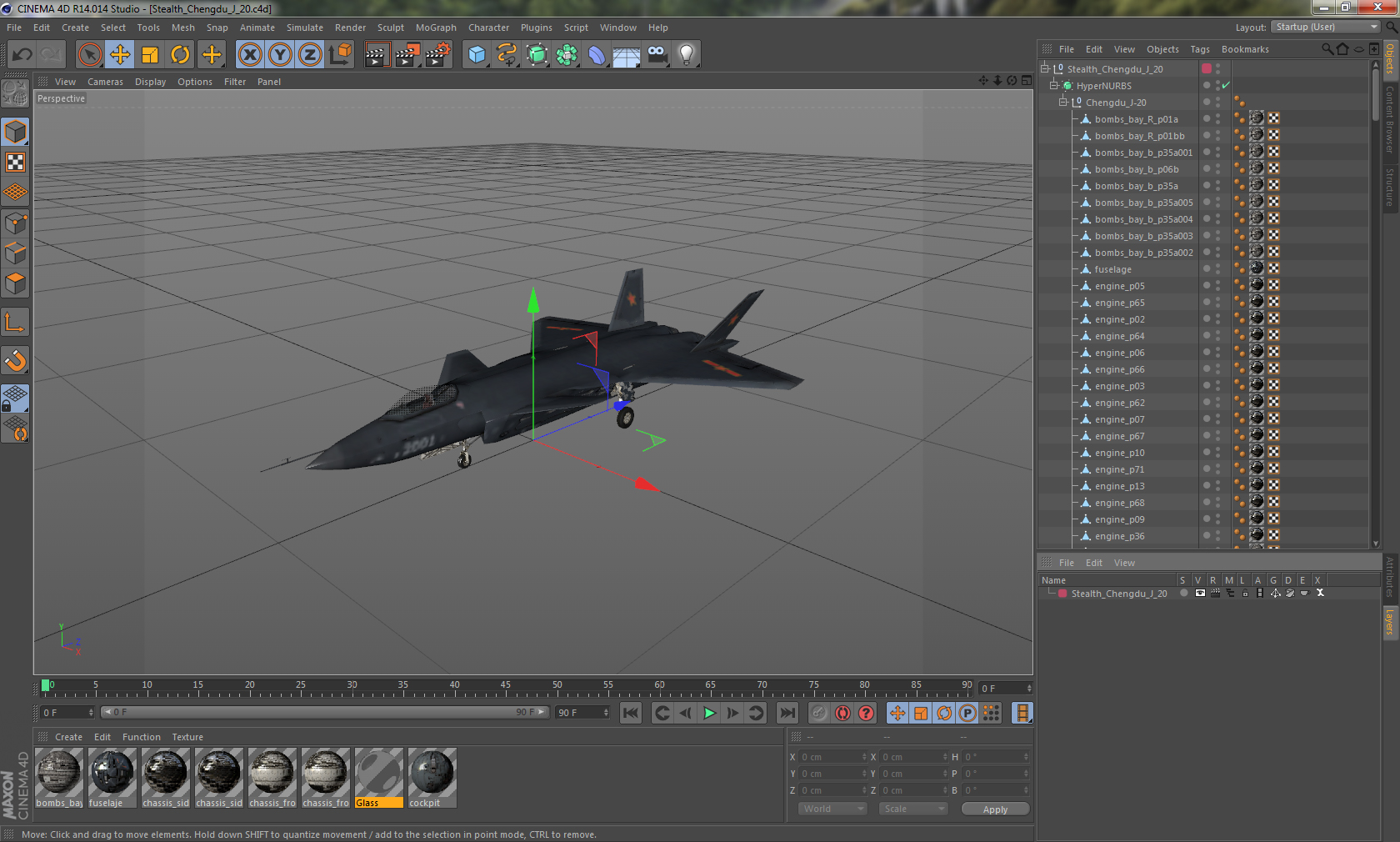Open the deformer objects icon

click(597, 55)
